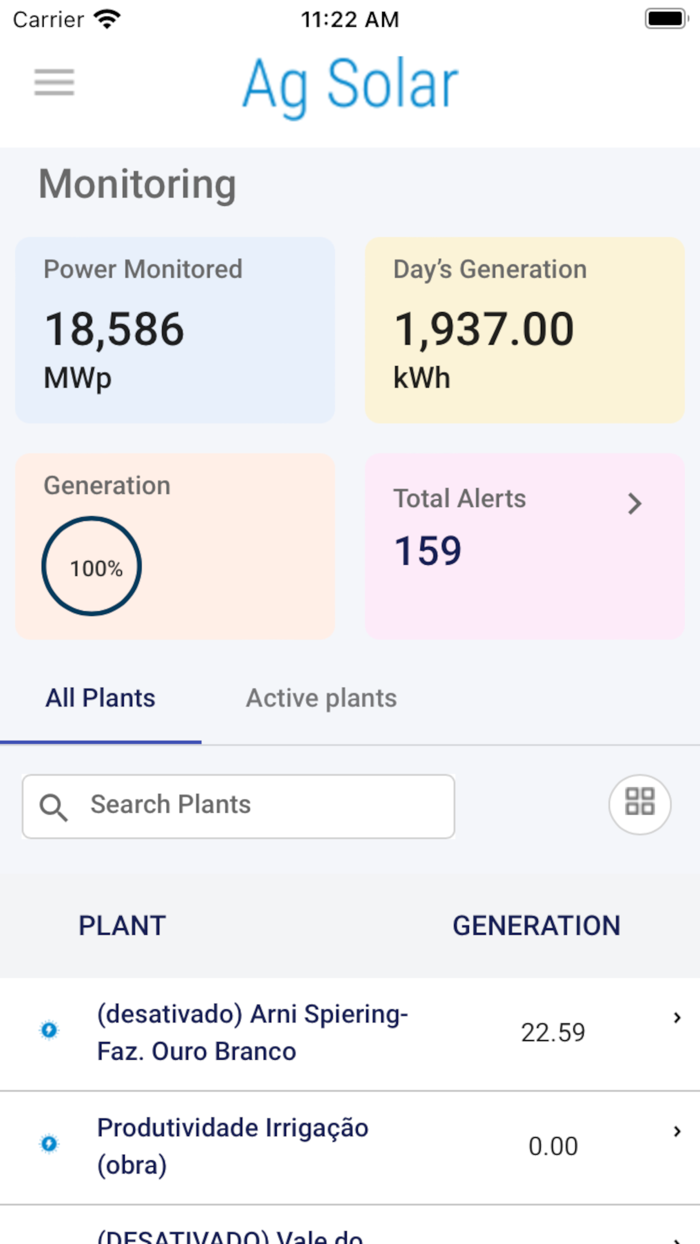Select the All Plants tab
This screenshot has width=700, height=1244.
click(100, 698)
